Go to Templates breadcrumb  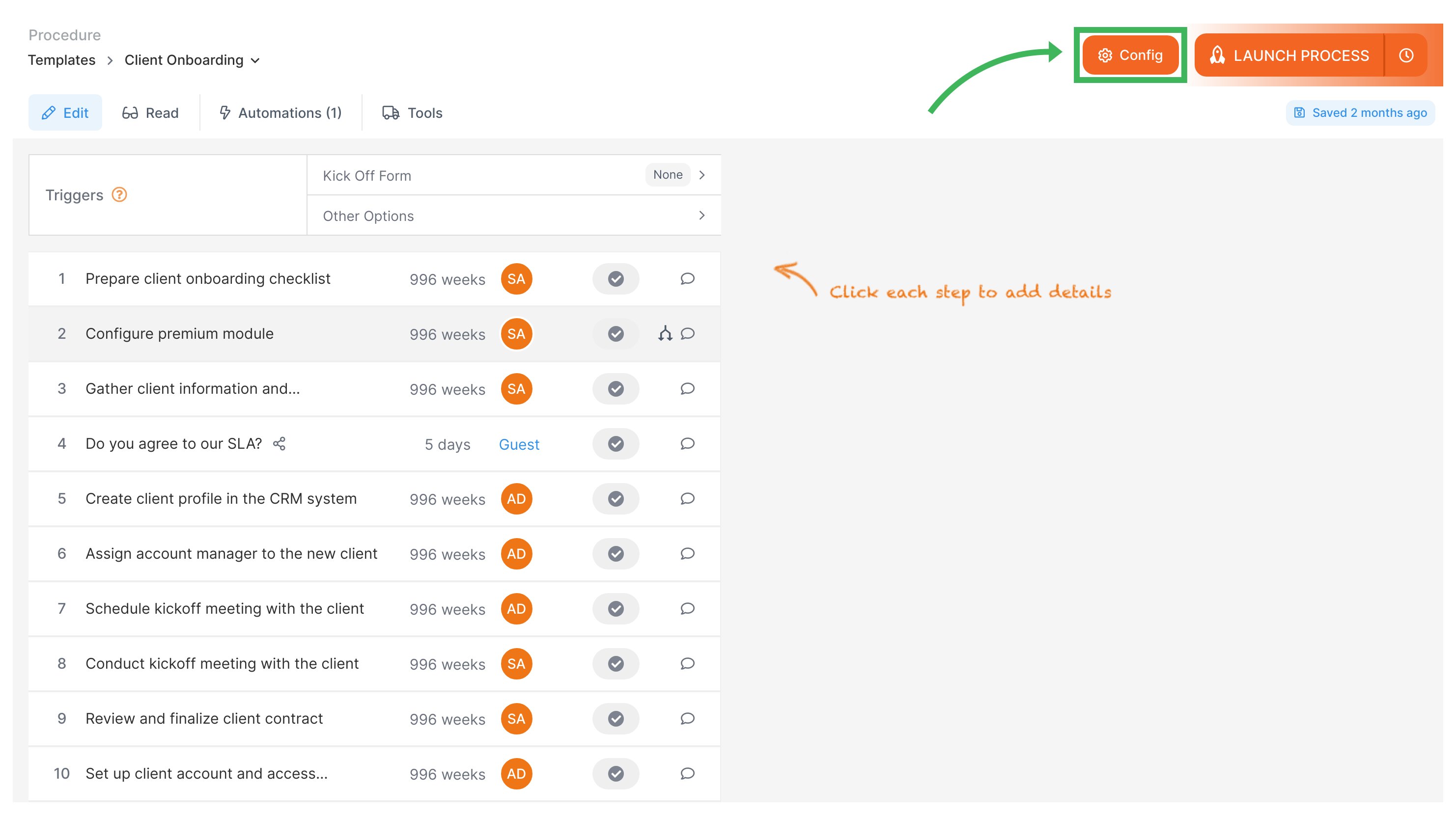61,60
